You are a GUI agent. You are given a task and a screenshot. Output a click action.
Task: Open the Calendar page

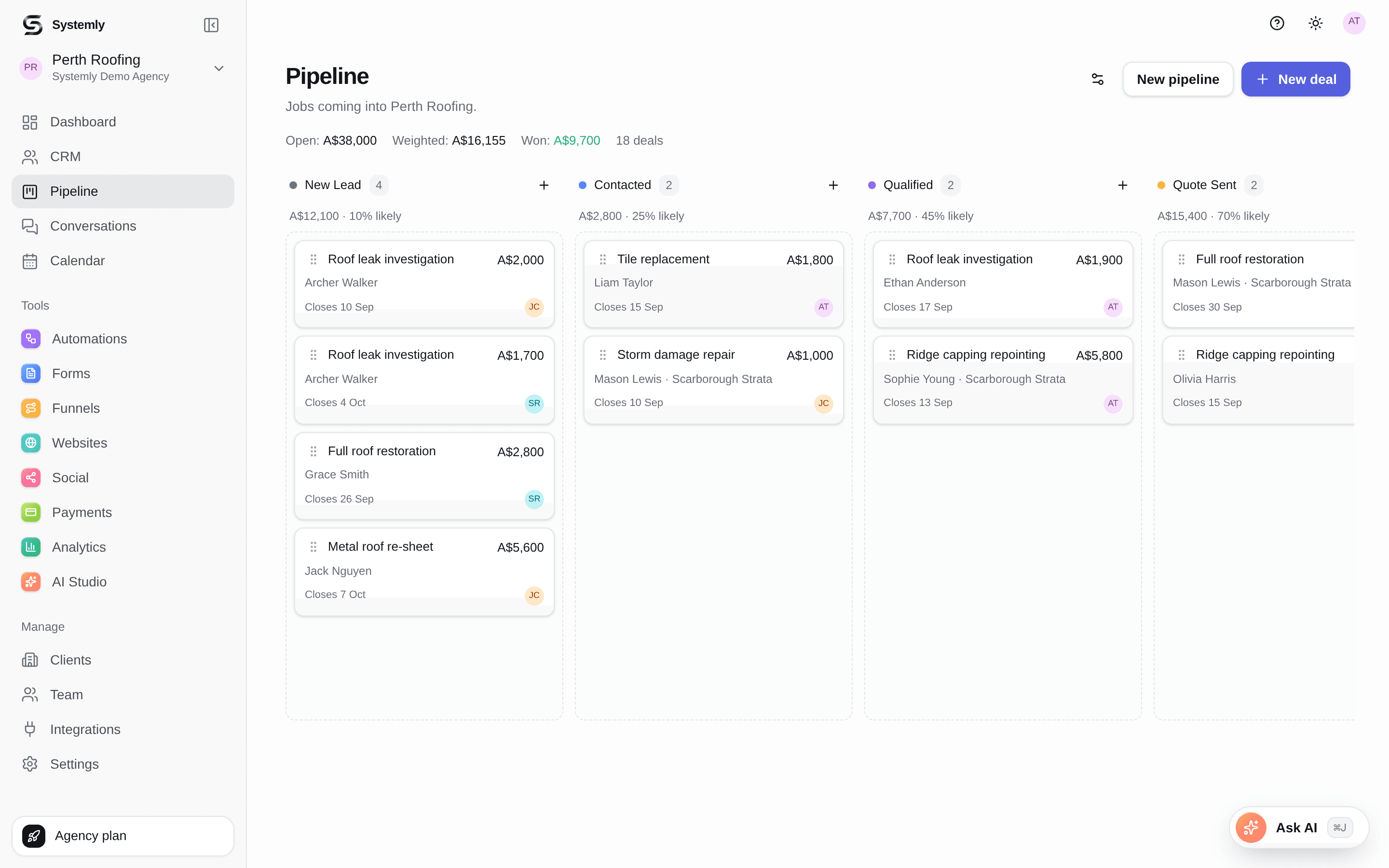pos(123,260)
